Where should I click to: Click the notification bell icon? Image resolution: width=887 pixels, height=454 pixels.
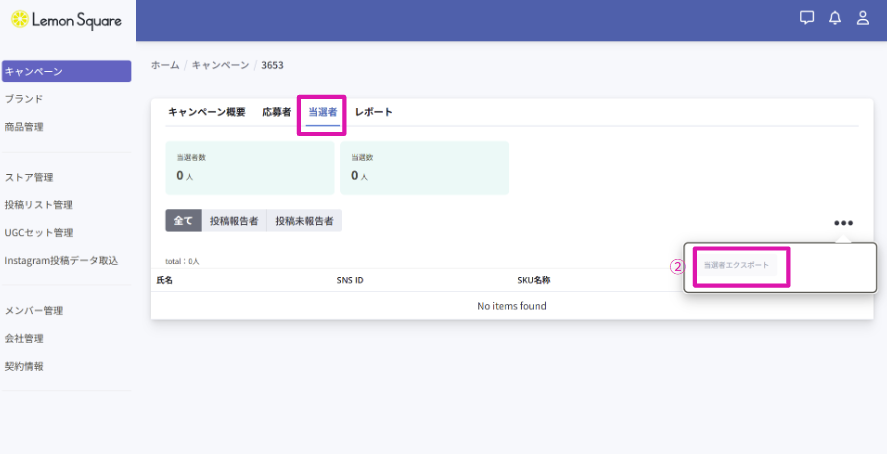click(x=835, y=18)
